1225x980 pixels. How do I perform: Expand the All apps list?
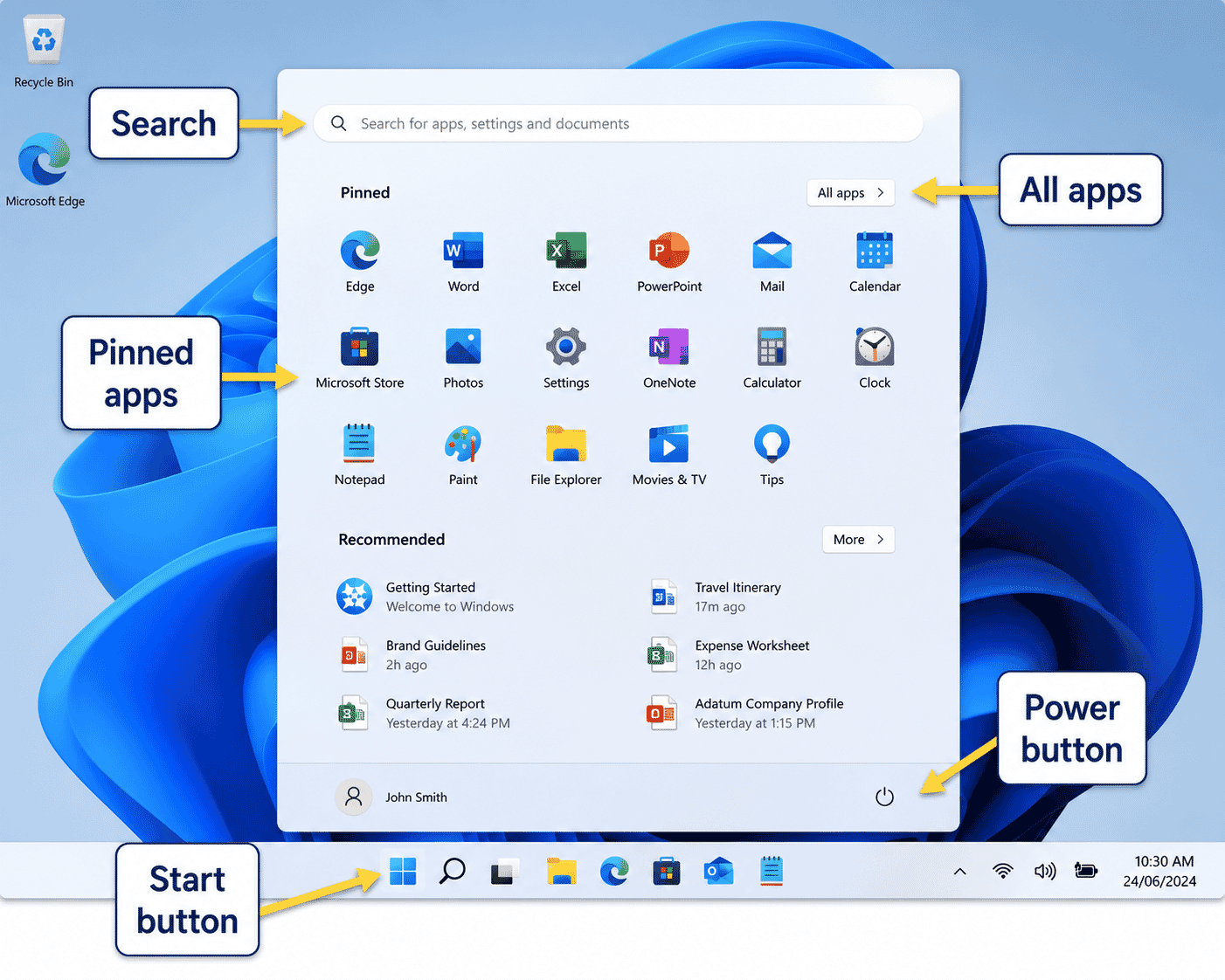(x=851, y=192)
